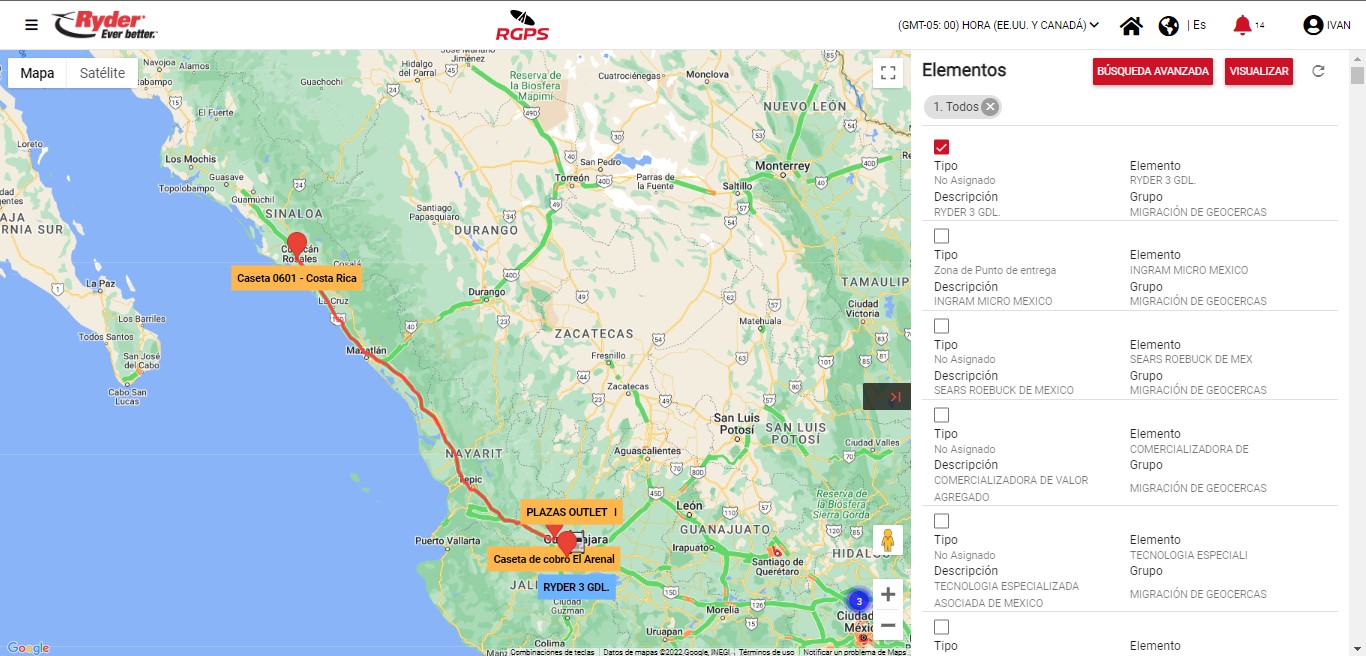The width and height of the screenshot is (1366, 656).
Task: Select Street View pegman icon
Action: pyautogui.click(x=887, y=541)
